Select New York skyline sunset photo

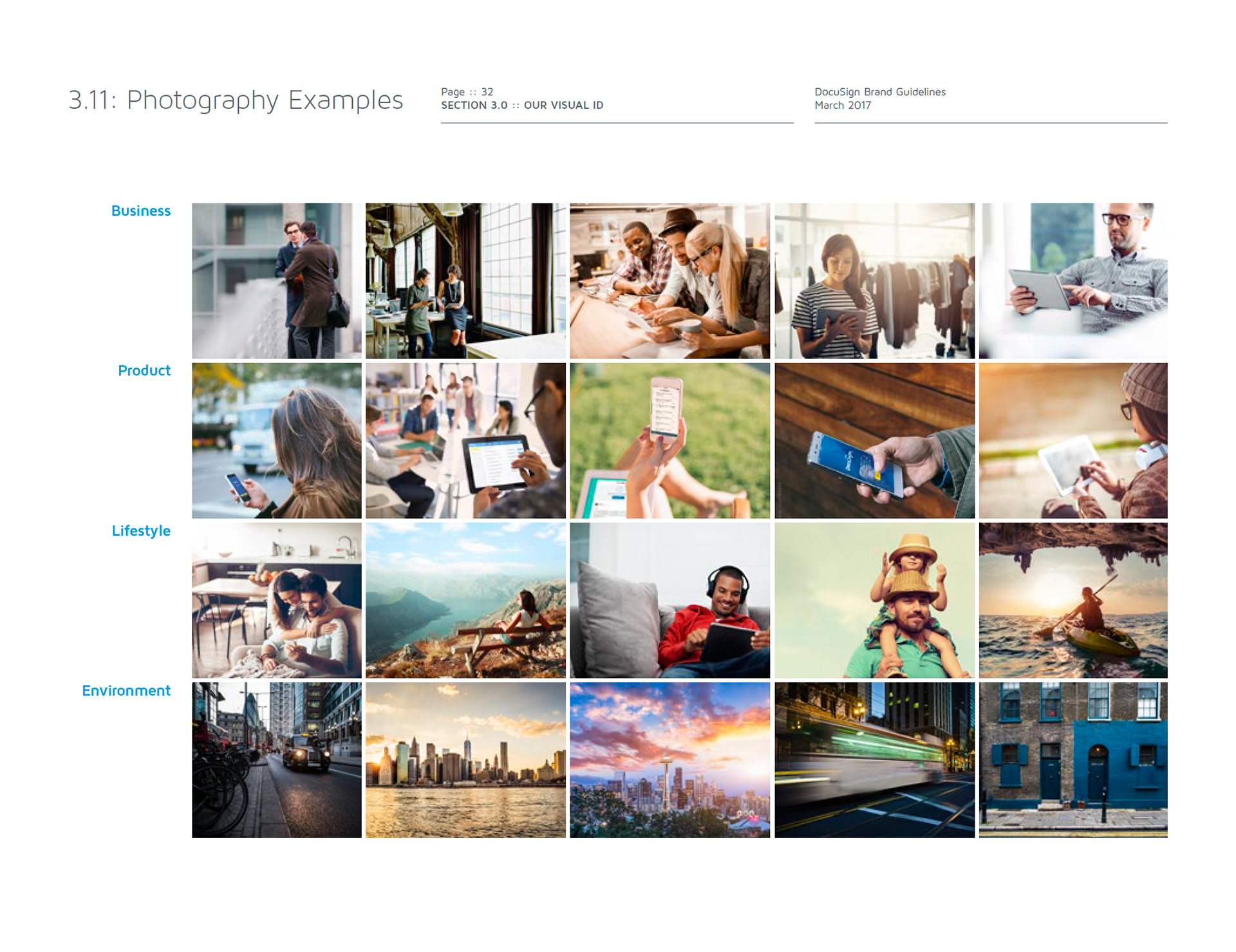click(465, 760)
